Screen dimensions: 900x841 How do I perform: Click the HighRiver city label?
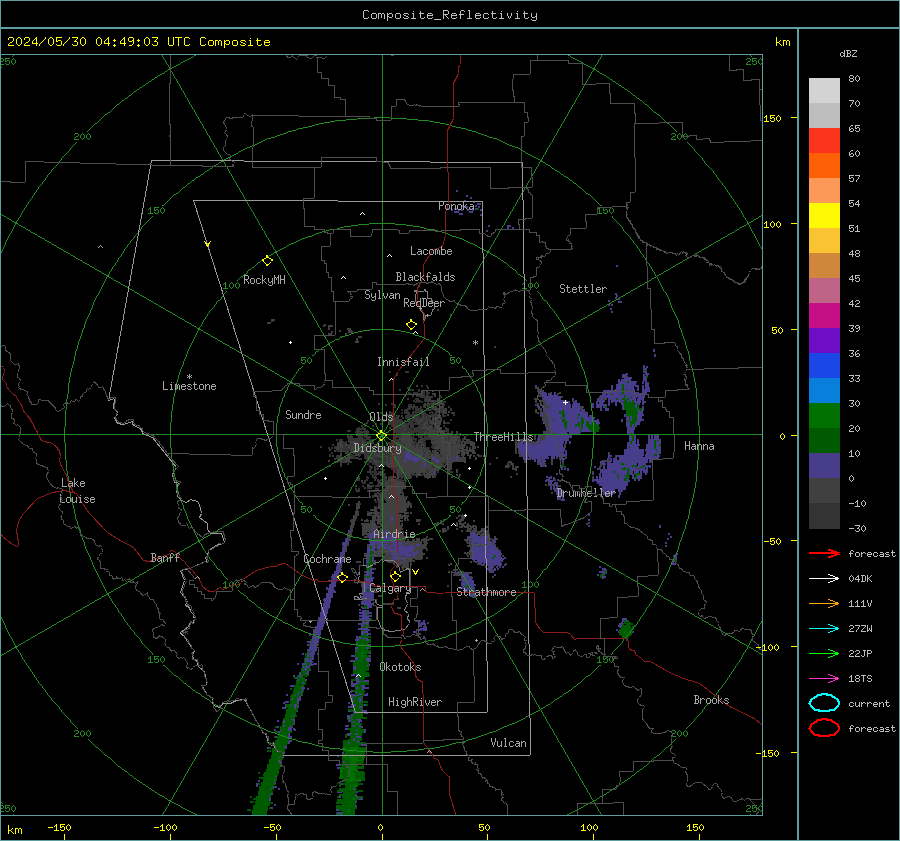point(415,702)
